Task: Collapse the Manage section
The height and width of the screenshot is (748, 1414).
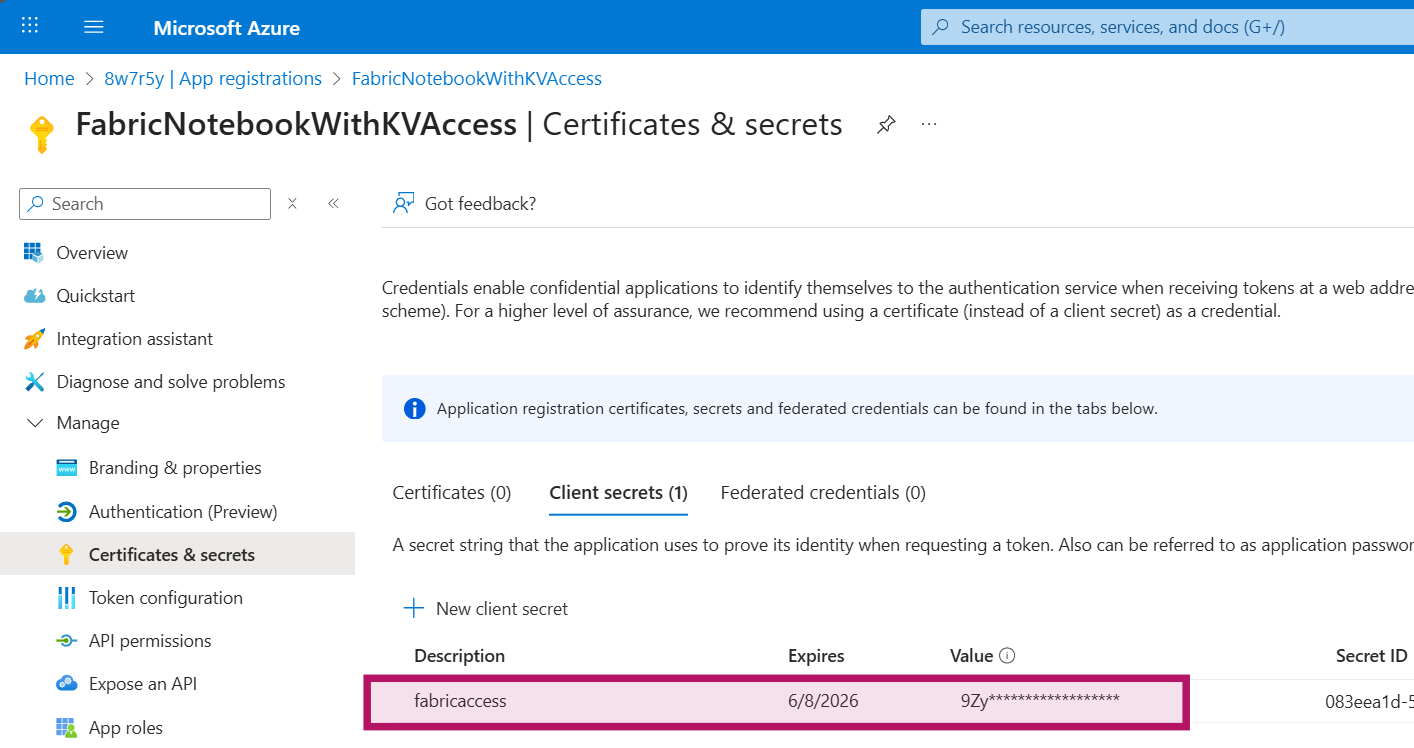Action: [x=36, y=423]
